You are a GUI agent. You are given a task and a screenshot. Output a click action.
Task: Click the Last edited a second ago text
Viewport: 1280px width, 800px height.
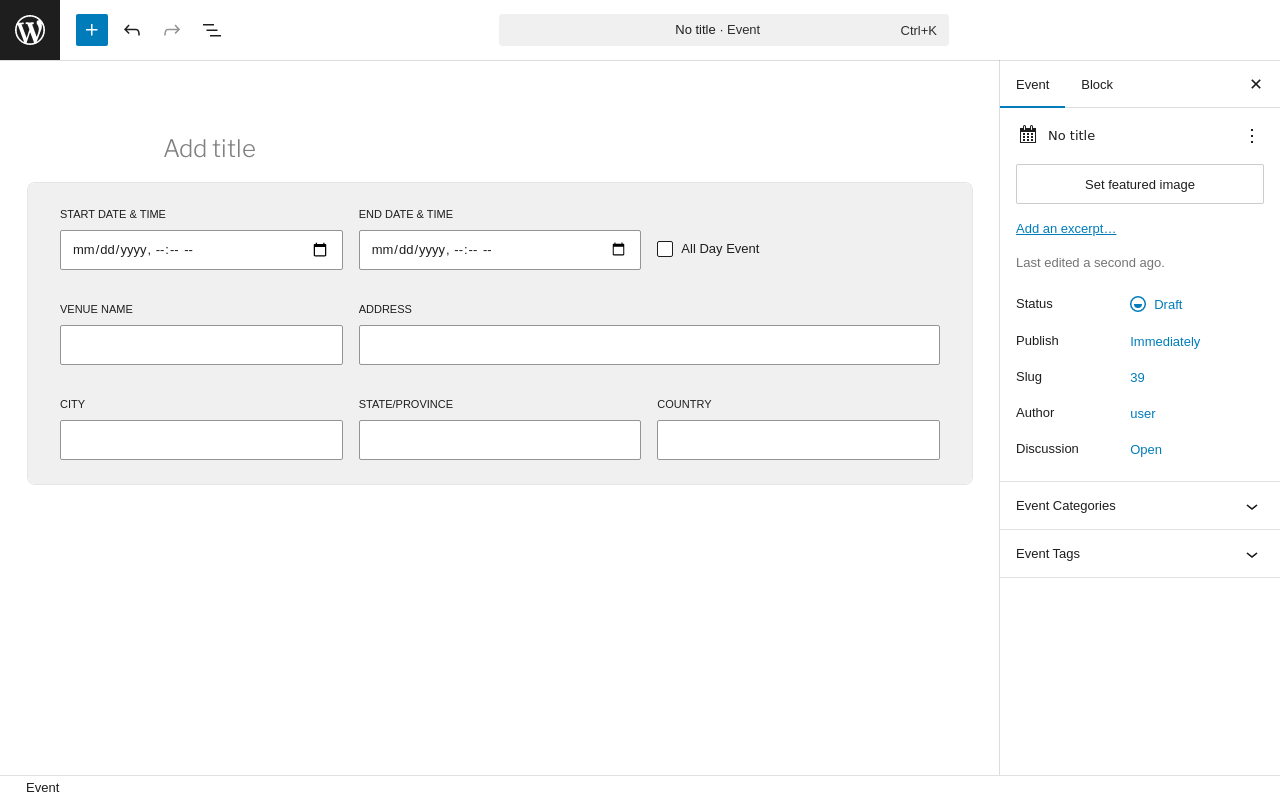(1090, 263)
